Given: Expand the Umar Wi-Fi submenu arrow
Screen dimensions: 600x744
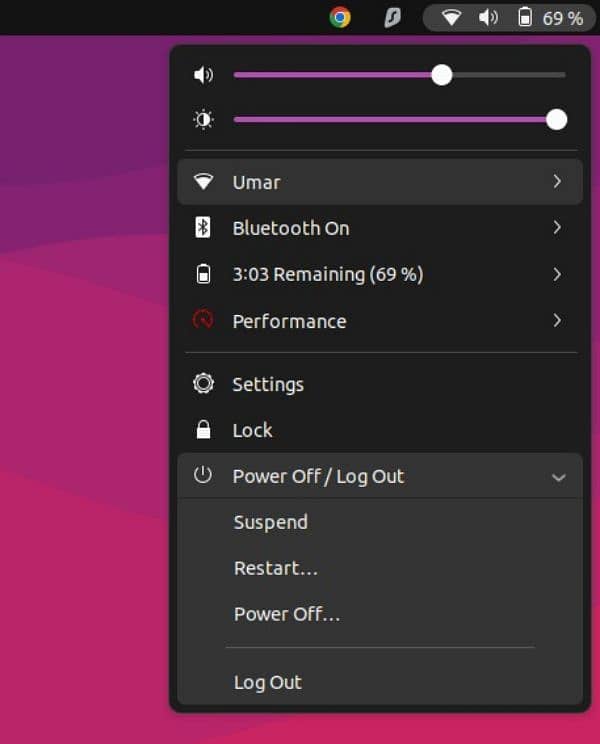Looking at the screenshot, I should [x=557, y=182].
